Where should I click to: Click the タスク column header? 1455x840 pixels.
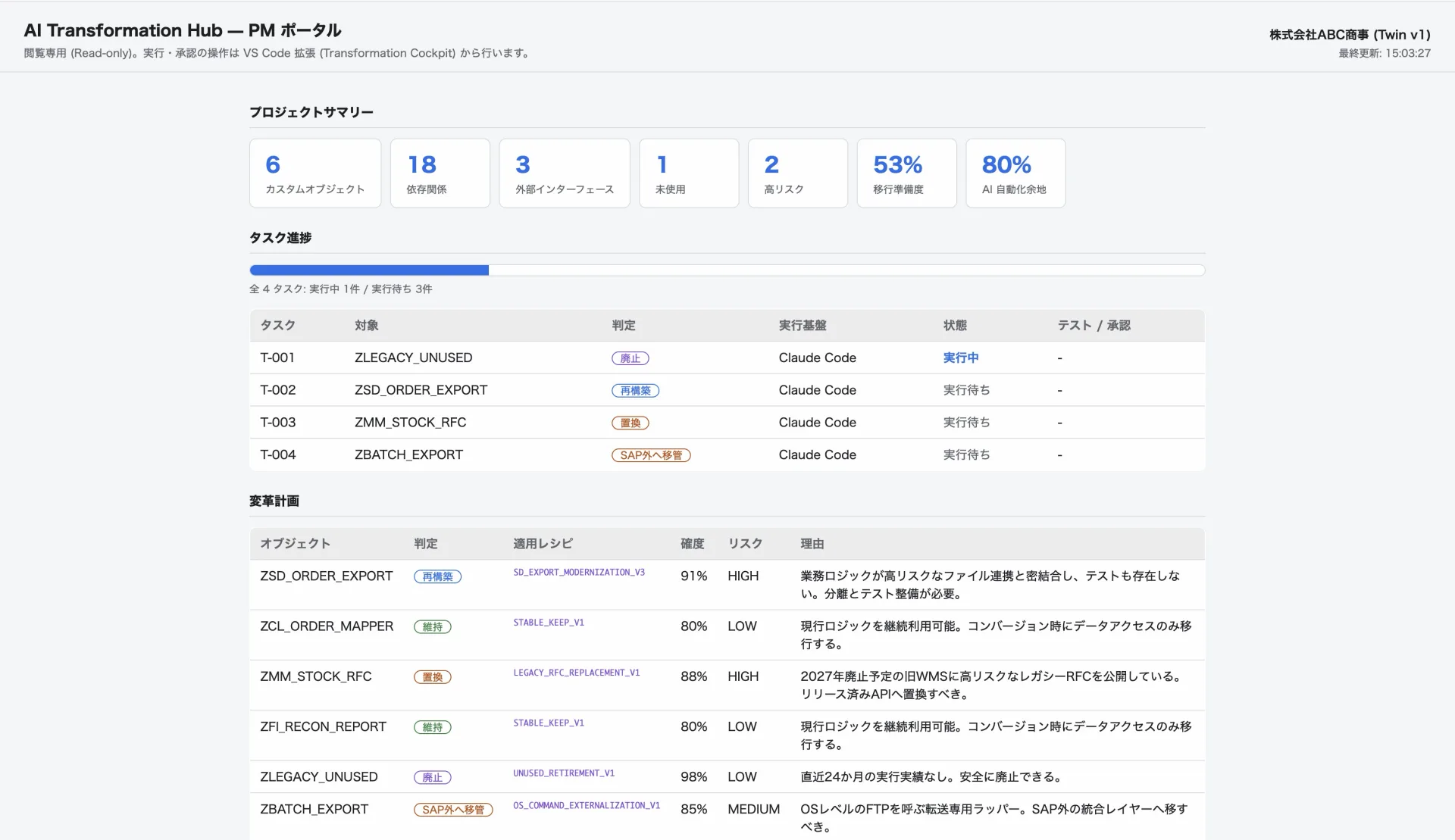tap(277, 326)
